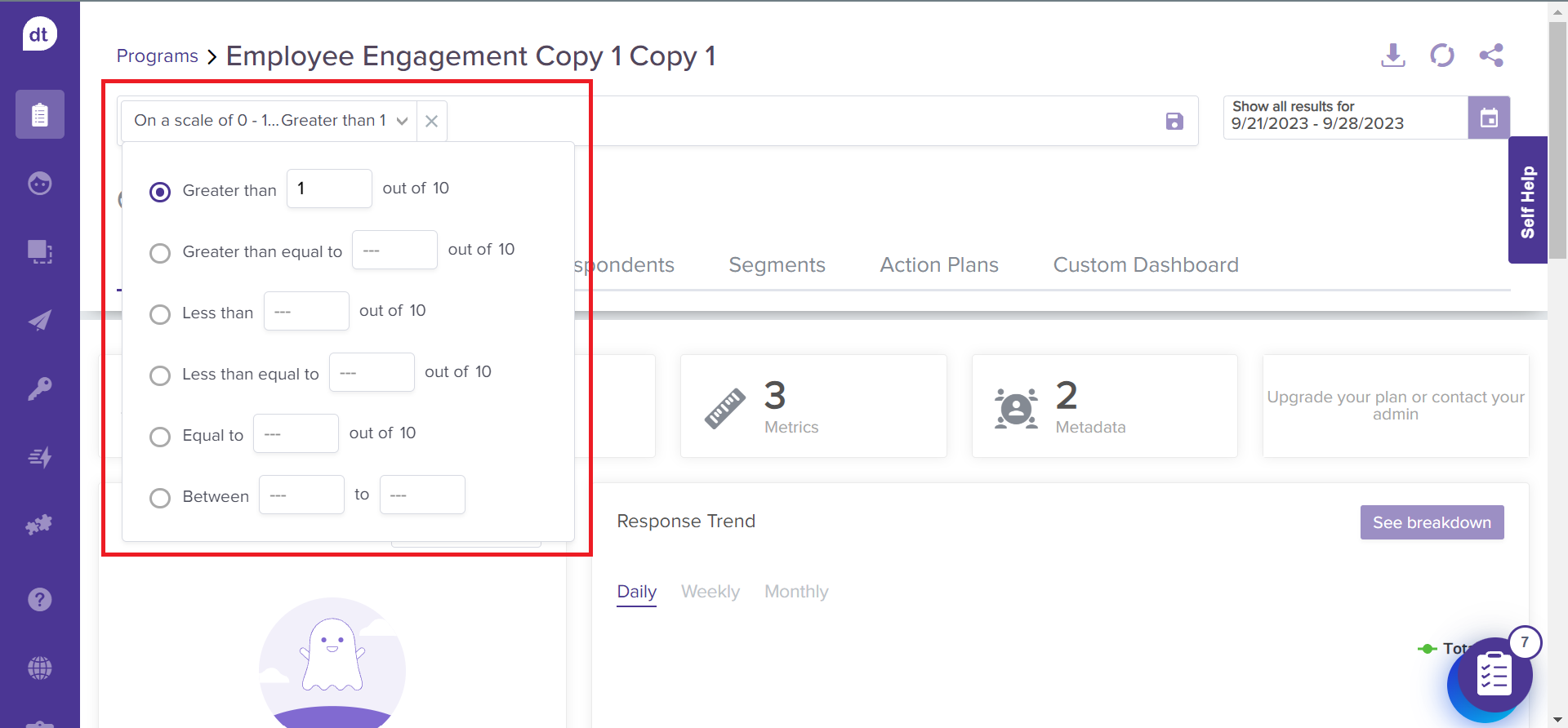Select the "Equal to" radio button
Screen dimensions: 1568x728
tap(160, 437)
